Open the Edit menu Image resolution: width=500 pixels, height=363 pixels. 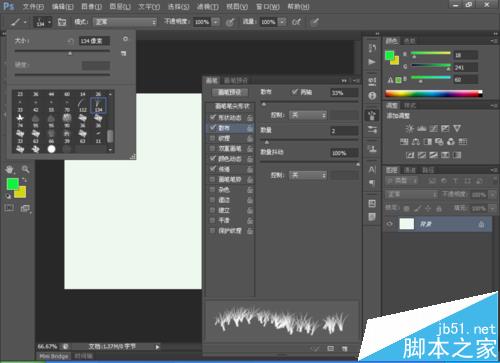pos(63,6)
